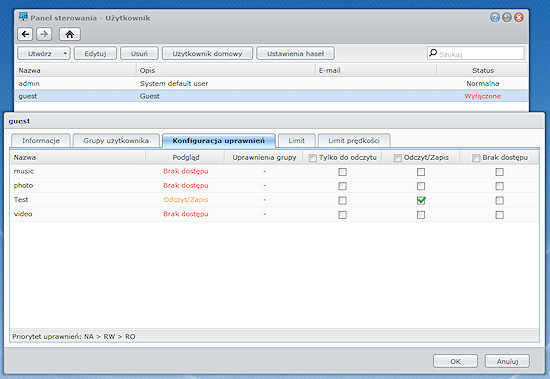The height and width of the screenshot is (379, 550).
Task: Enable read/write for video folder
Action: [x=421, y=215]
